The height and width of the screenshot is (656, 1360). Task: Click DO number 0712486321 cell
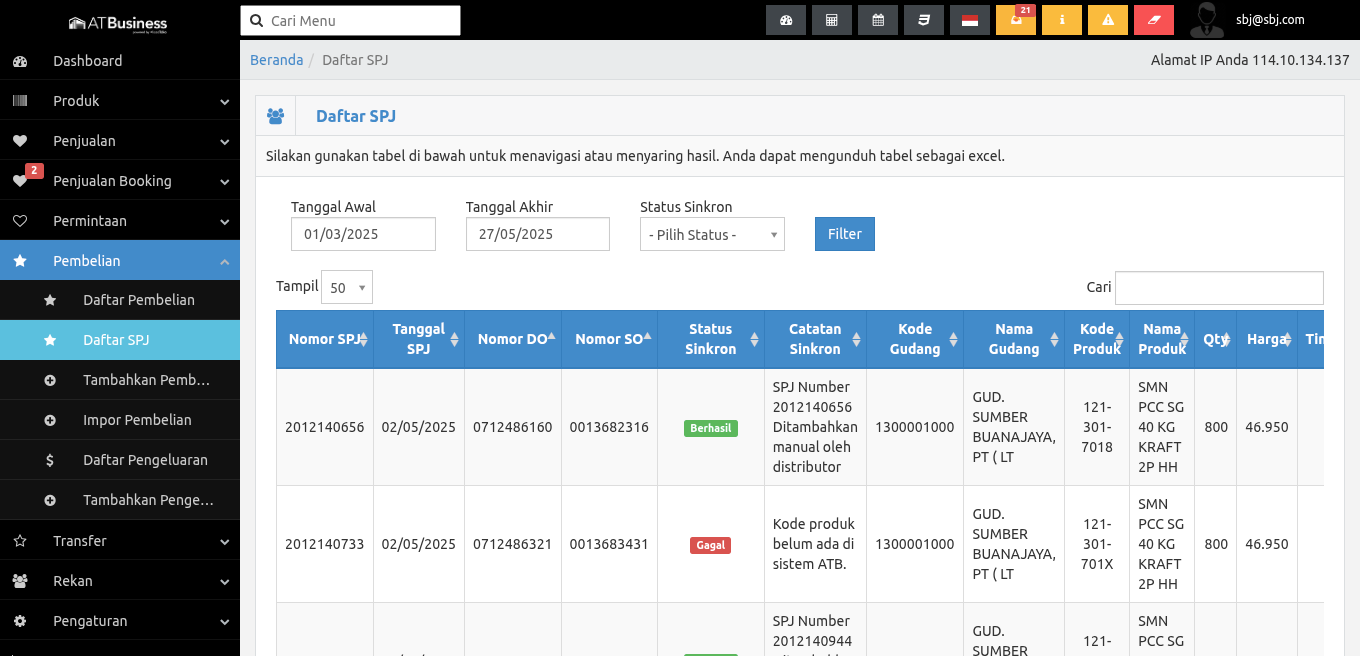(x=513, y=544)
